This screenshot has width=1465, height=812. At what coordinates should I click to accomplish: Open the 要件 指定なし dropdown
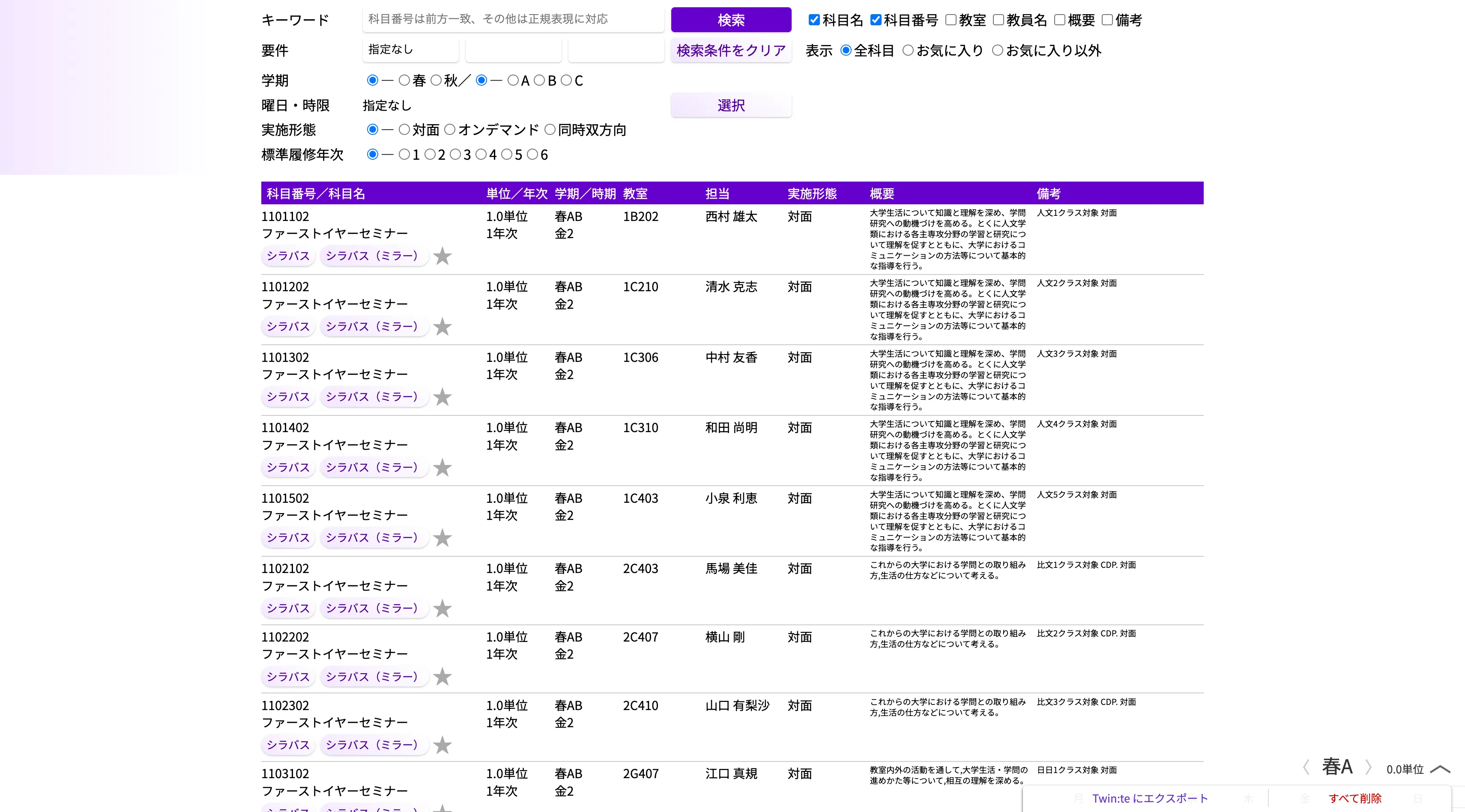(411, 50)
